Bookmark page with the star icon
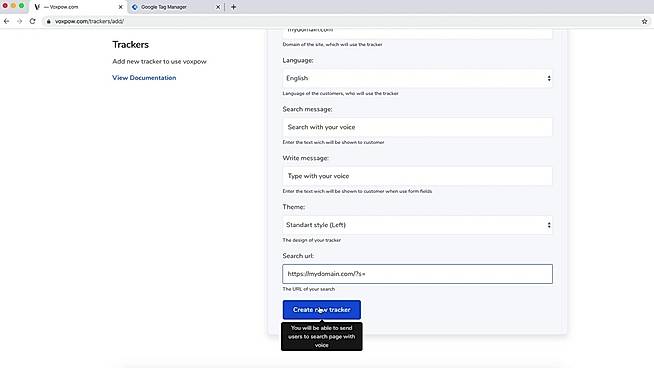Image resolution: width=654 pixels, height=368 pixels. (x=644, y=21)
